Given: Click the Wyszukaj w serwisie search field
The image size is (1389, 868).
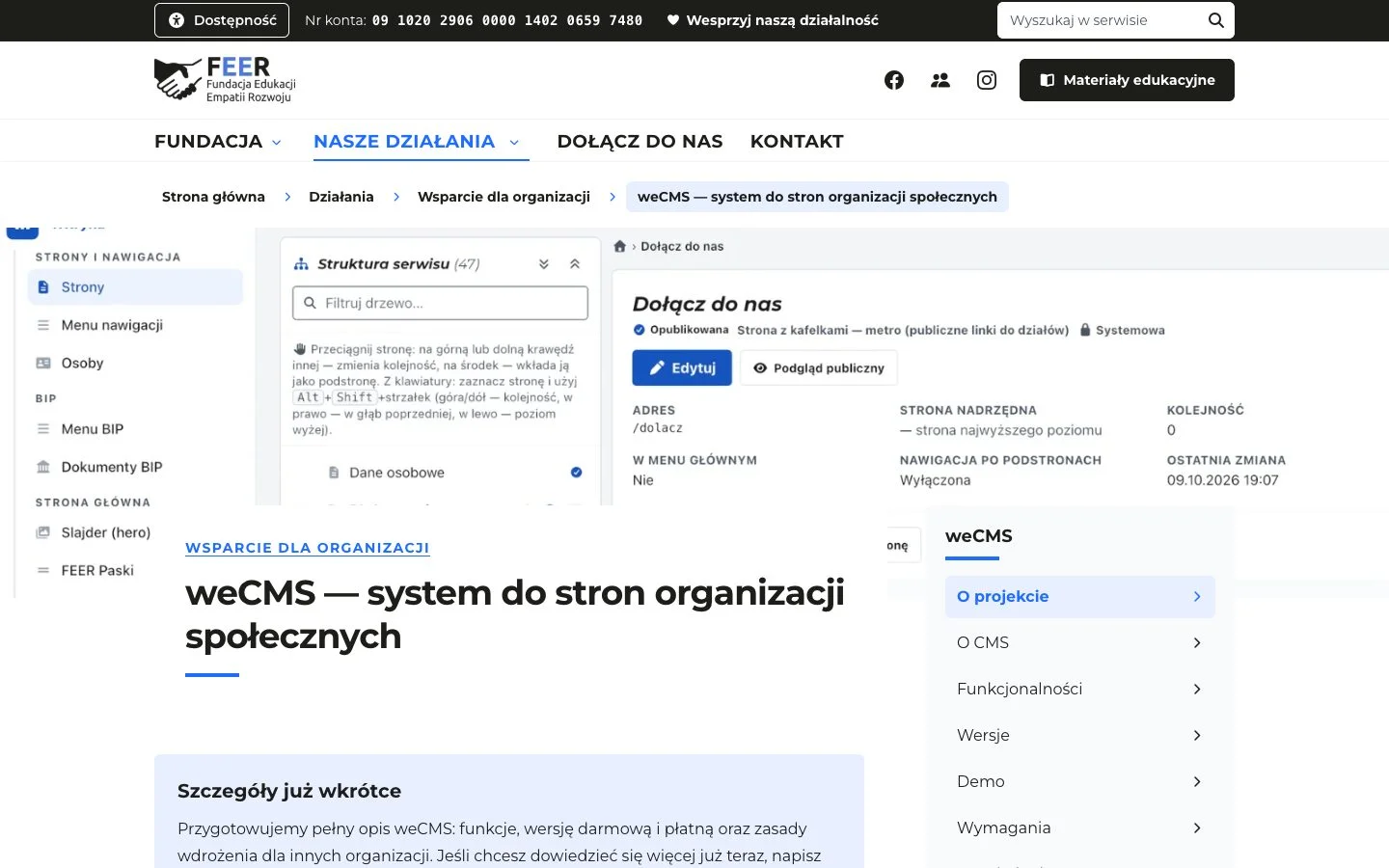Looking at the screenshot, I should 1116,20.
